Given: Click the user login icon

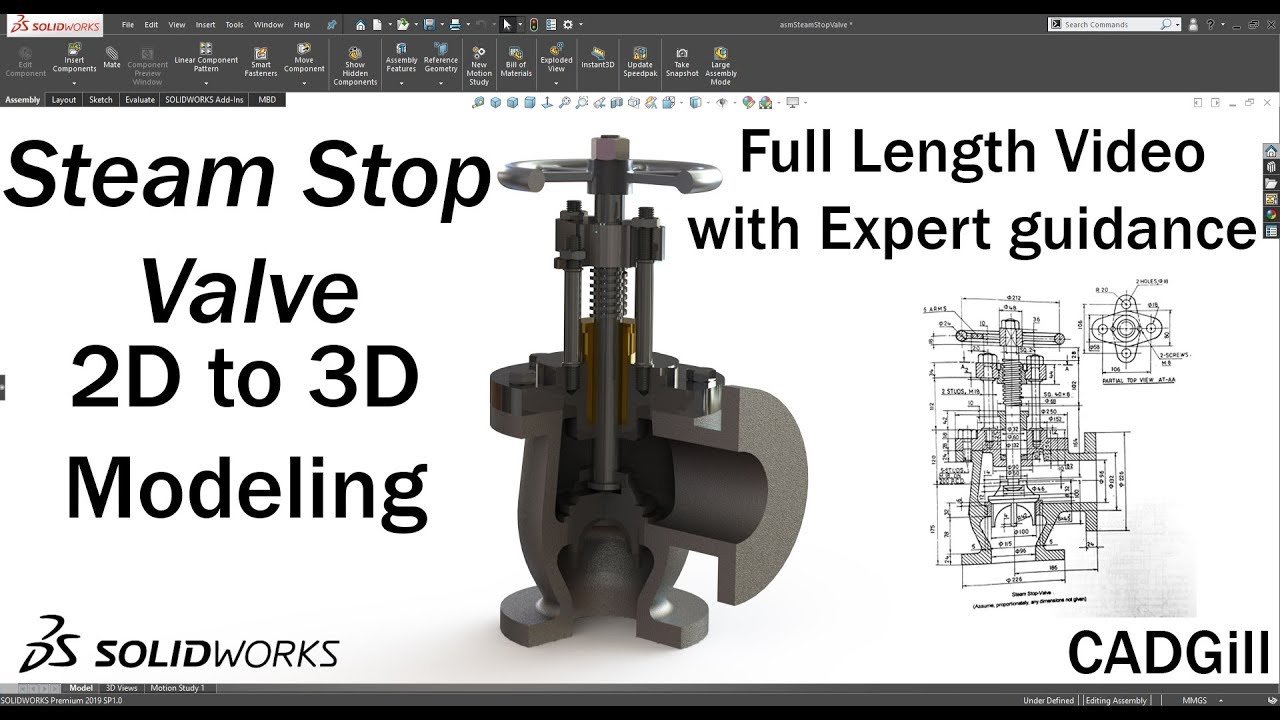Looking at the screenshot, I should click(1193, 24).
